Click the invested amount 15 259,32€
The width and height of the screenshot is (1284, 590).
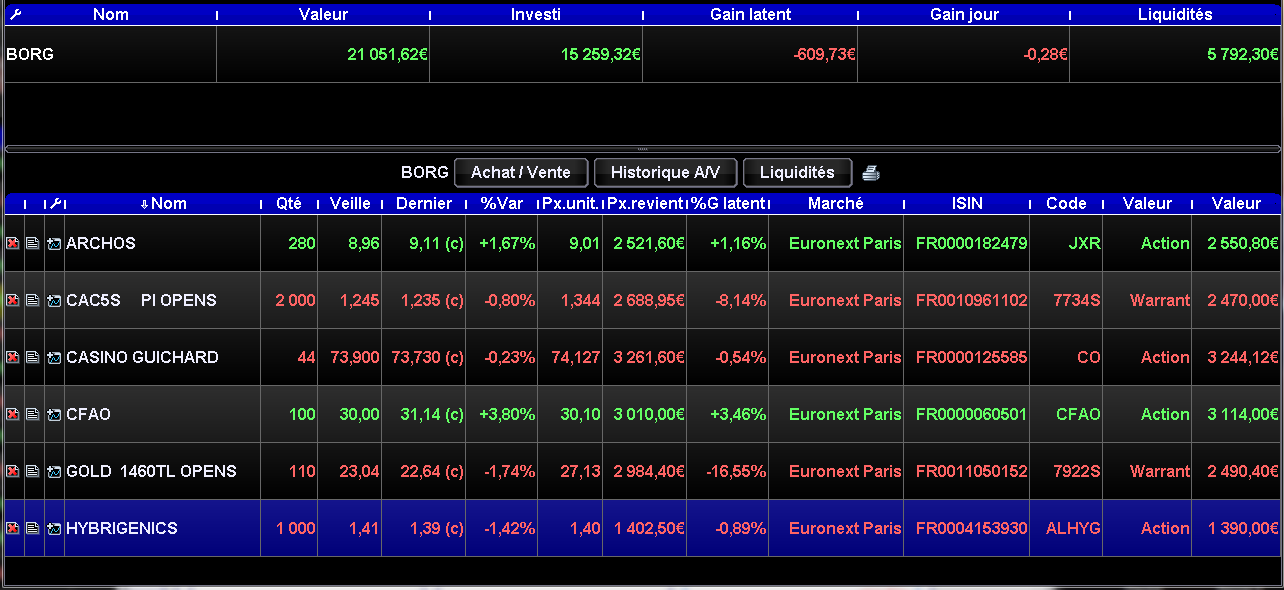[601, 54]
